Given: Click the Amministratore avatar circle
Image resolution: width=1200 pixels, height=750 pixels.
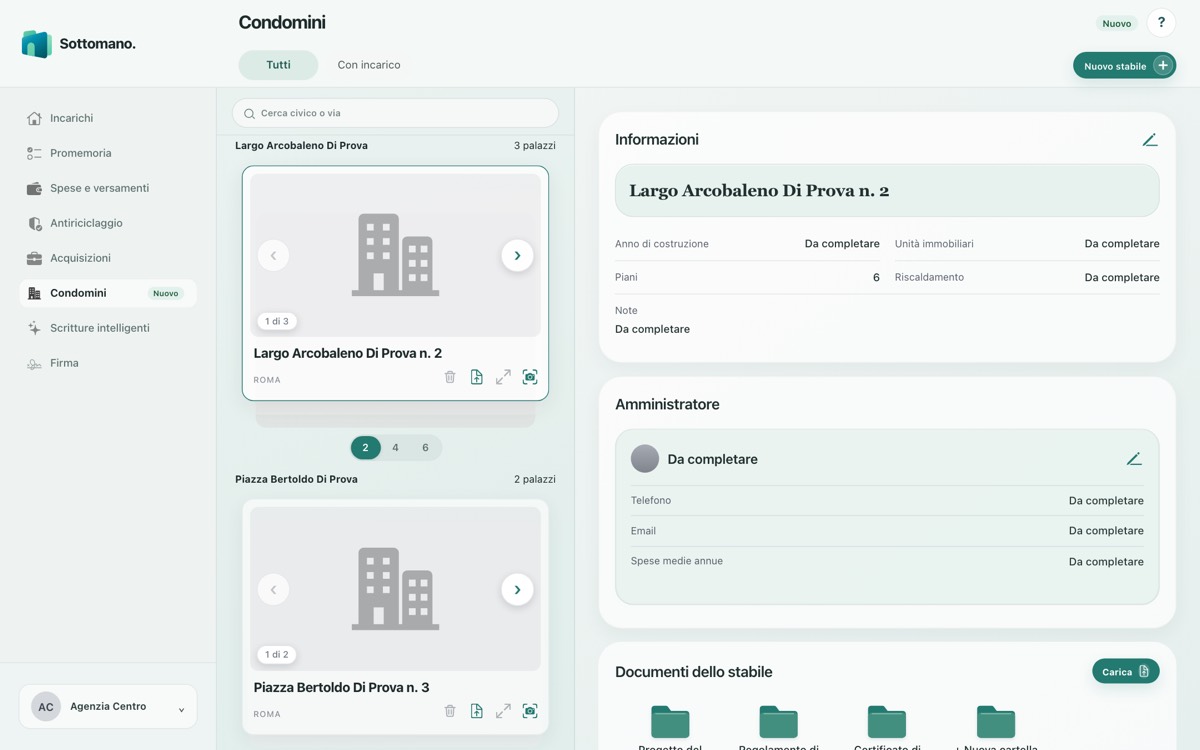Looking at the screenshot, I should point(645,459).
